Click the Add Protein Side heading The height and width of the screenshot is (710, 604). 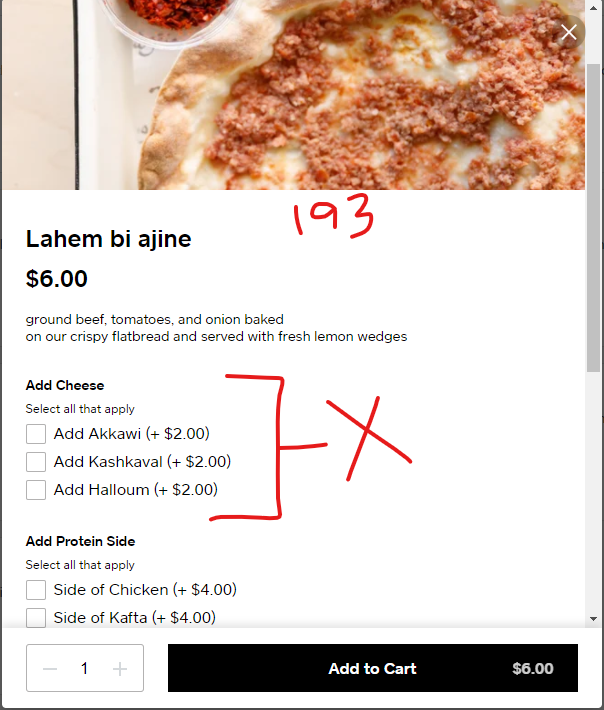click(80, 542)
